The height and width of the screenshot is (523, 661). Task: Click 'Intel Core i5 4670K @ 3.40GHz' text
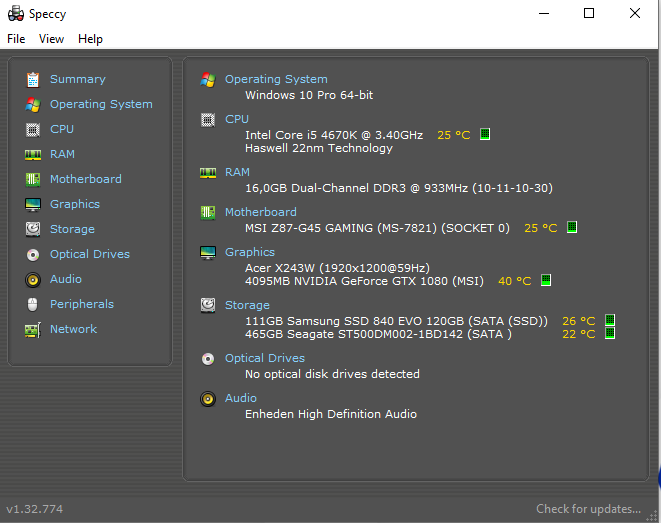point(334,135)
